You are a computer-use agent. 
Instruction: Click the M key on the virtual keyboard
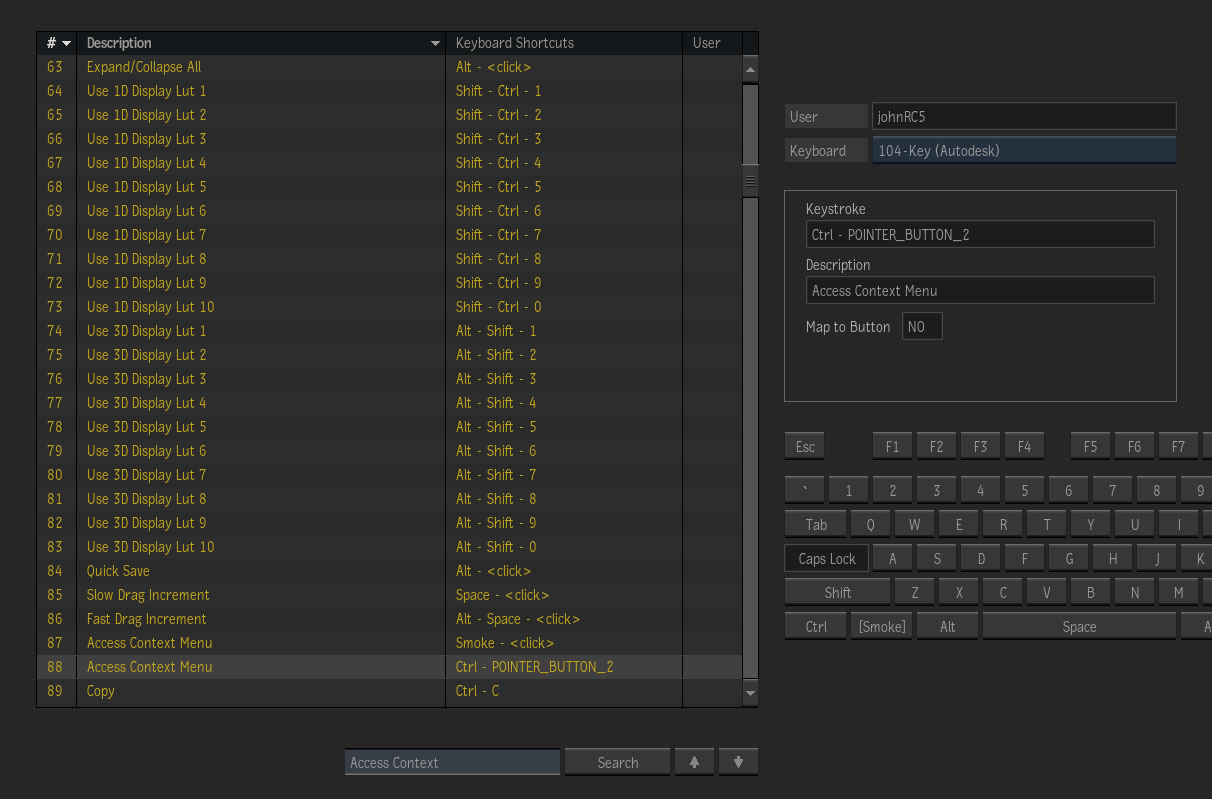[x=1178, y=592]
